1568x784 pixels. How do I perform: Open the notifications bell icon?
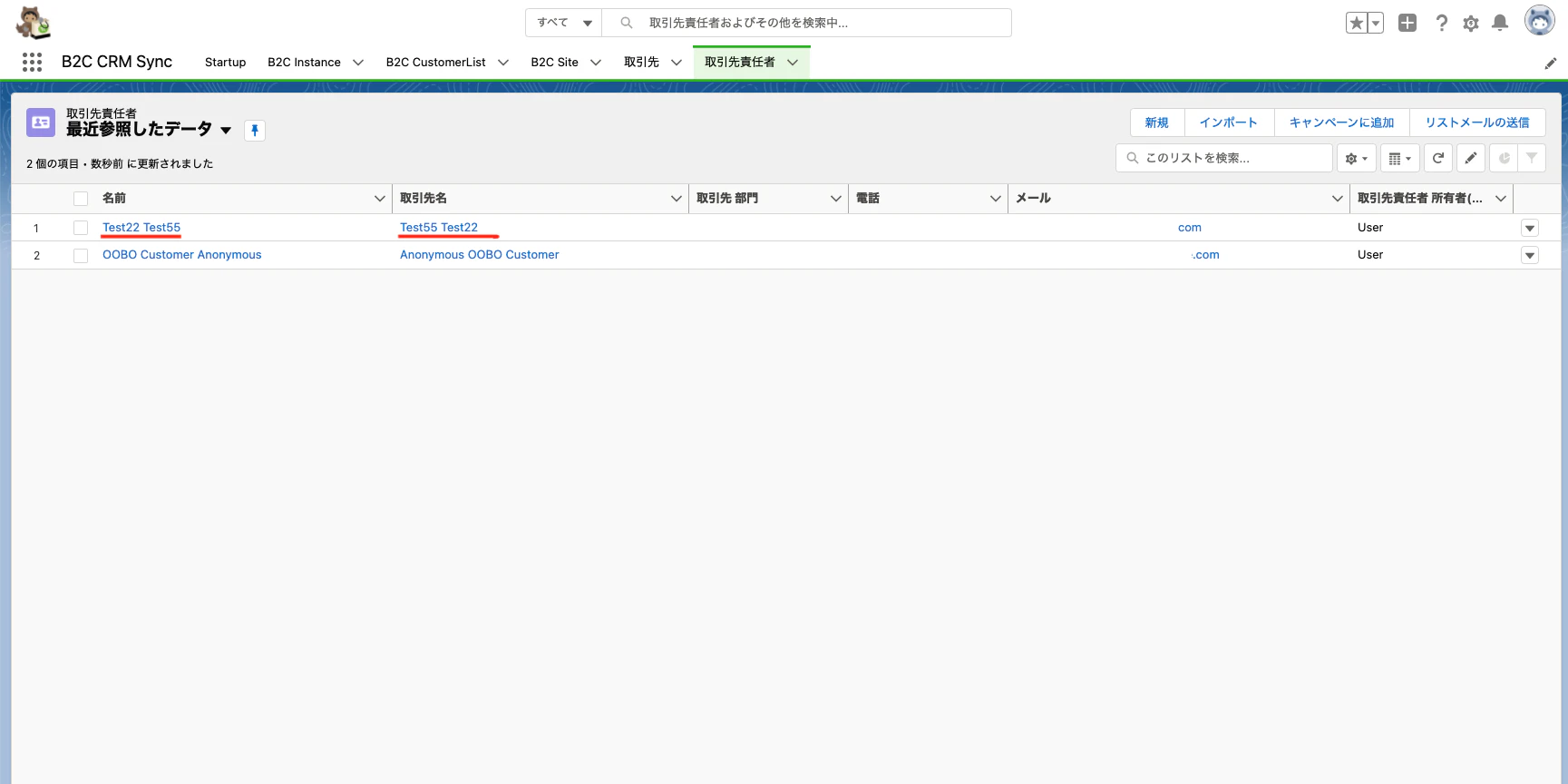tap(1500, 24)
